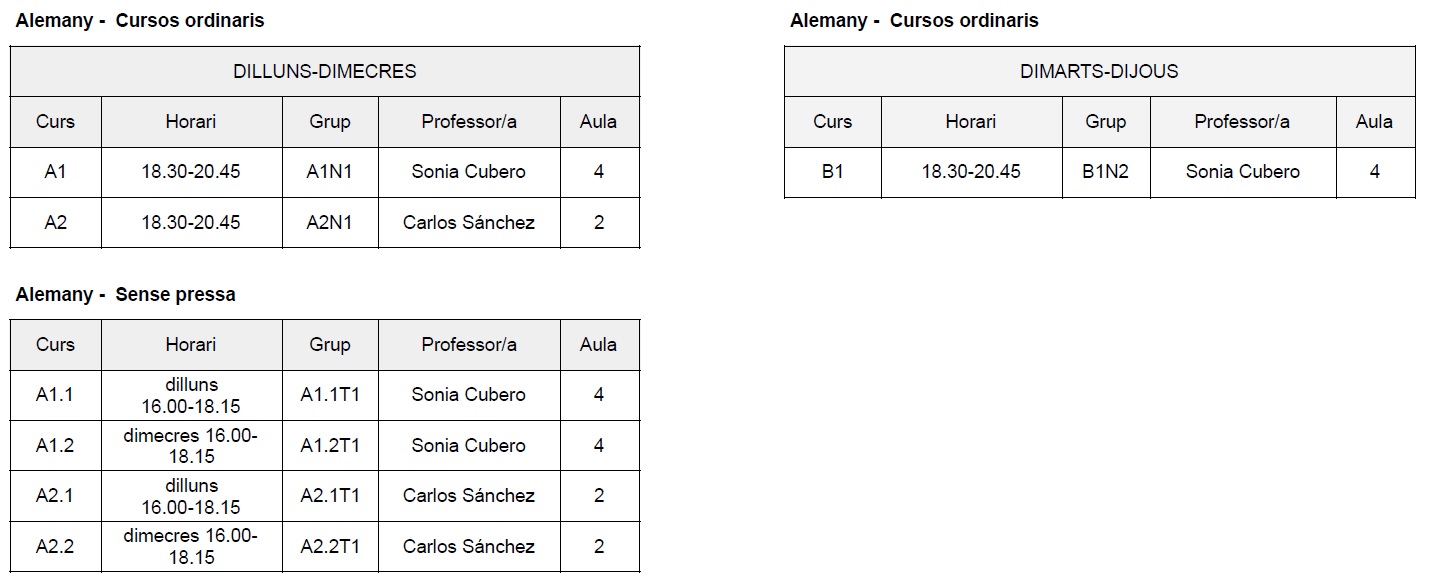This screenshot has height=586, width=1434.
Task: Click the Professor/a header in Sense pressa table
Action: point(469,345)
